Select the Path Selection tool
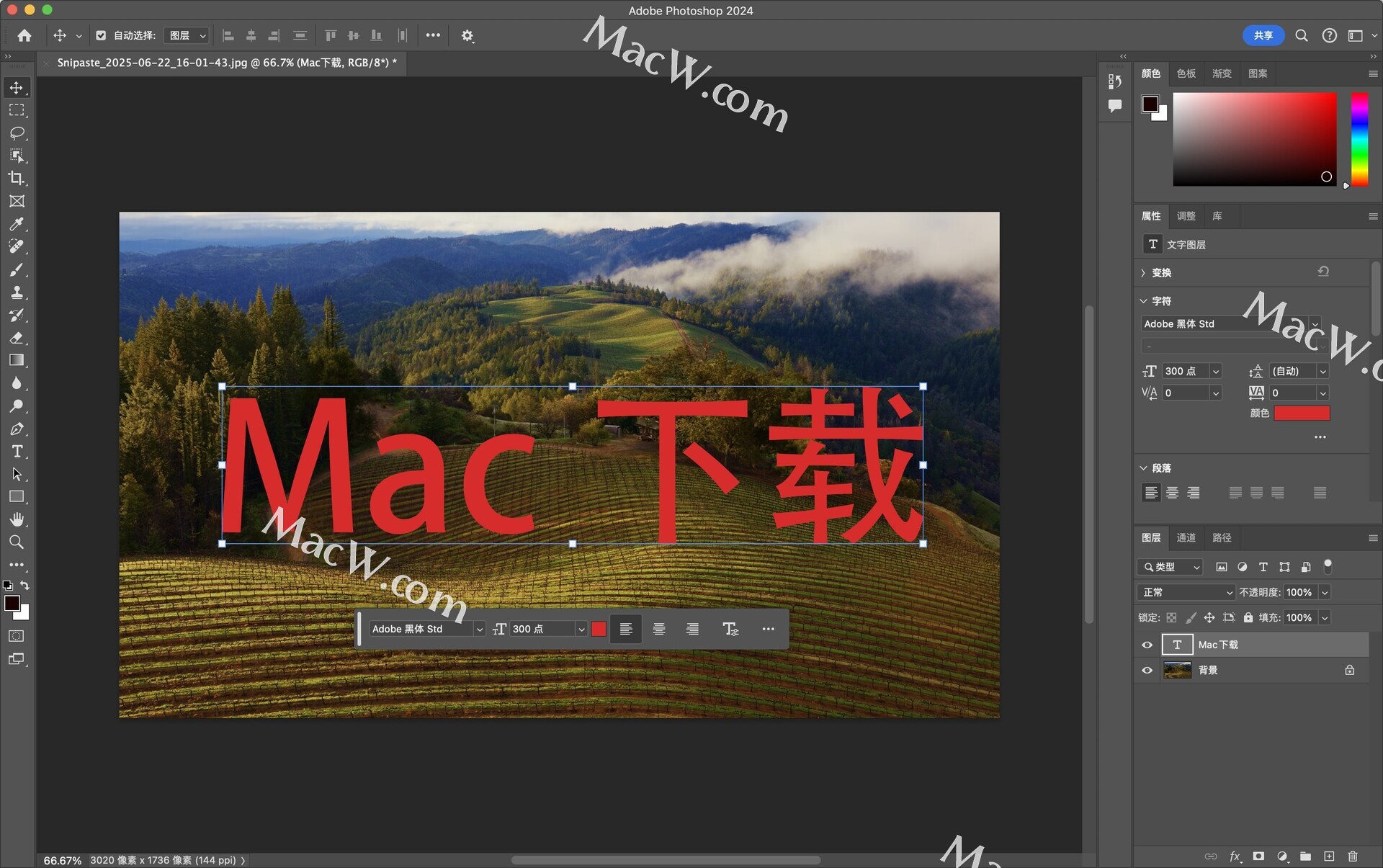 [x=17, y=474]
